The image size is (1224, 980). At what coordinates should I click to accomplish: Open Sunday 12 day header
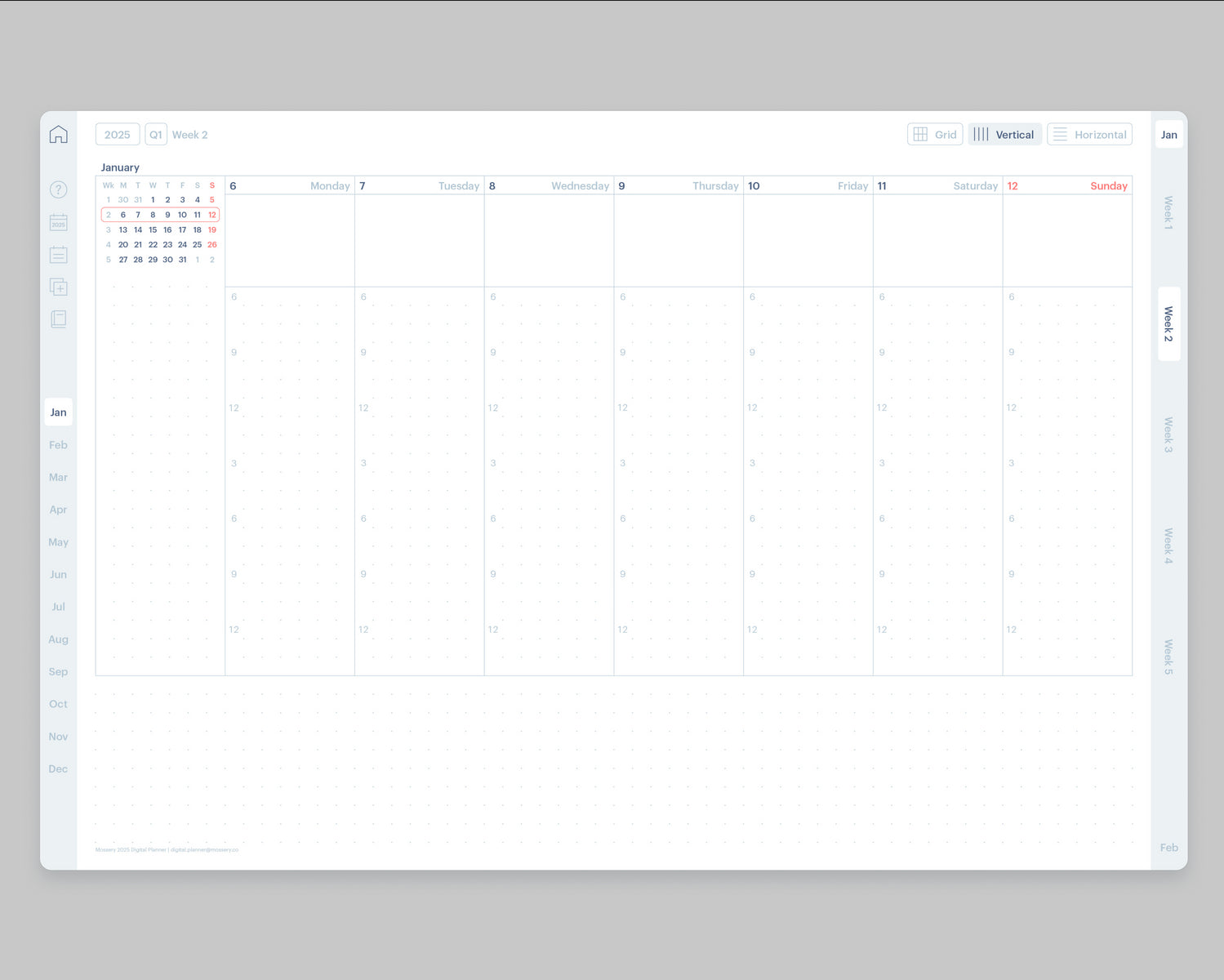click(x=1066, y=186)
